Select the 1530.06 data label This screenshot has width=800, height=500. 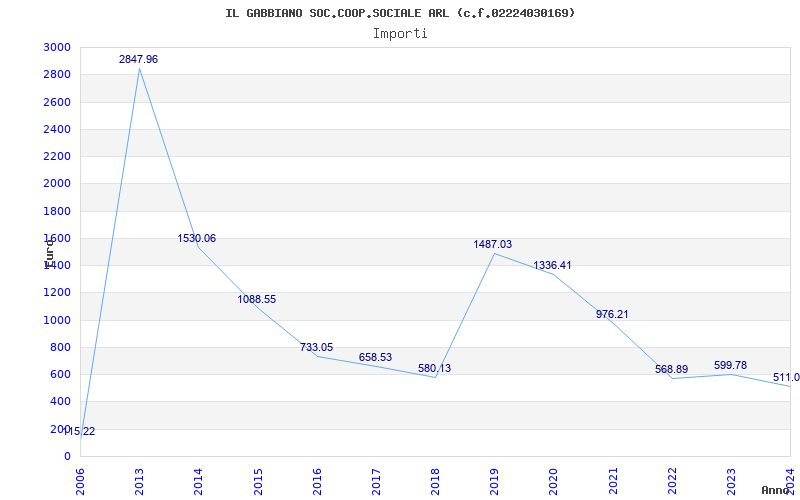pyautogui.click(x=196, y=238)
